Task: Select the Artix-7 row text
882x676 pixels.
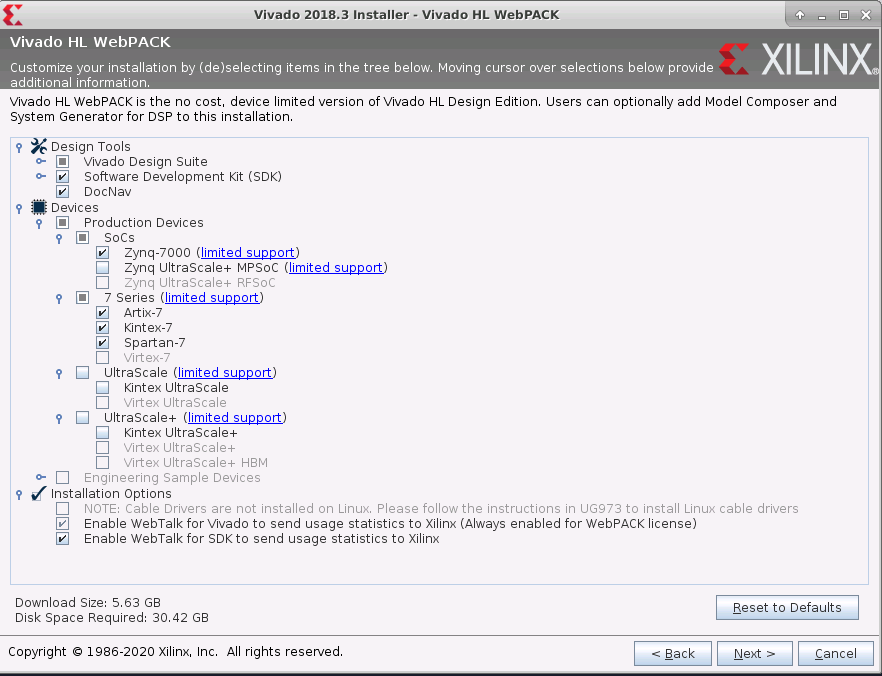Action: coord(143,313)
